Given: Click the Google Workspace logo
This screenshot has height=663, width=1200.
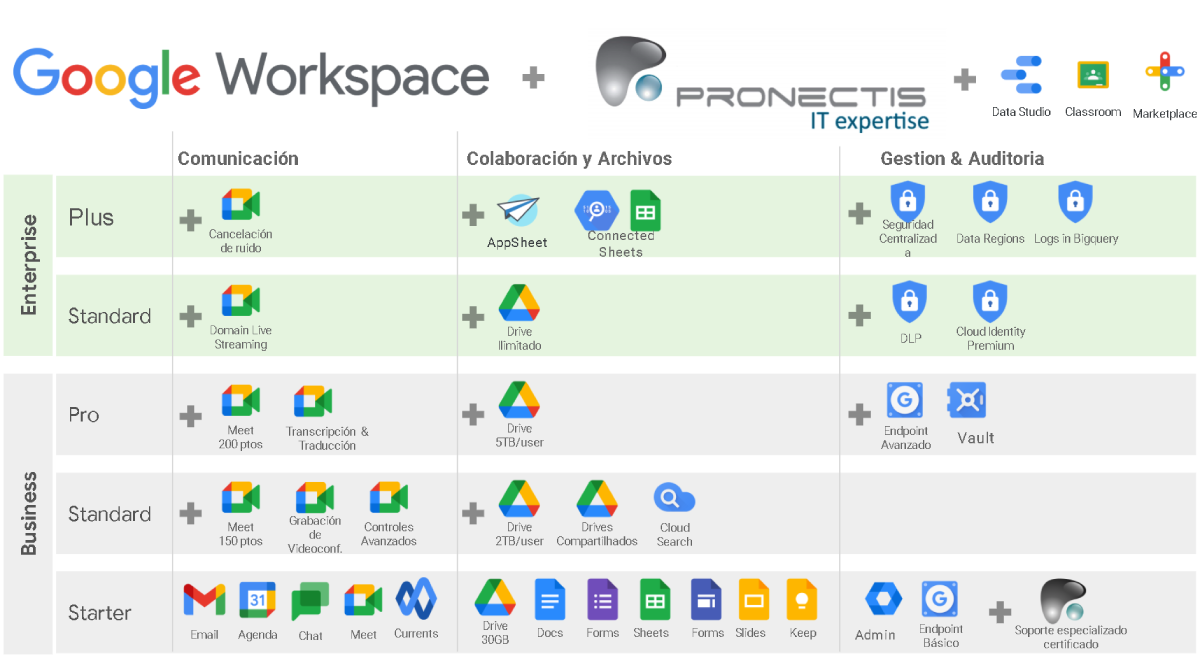Looking at the screenshot, I should (x=251, y=77).
